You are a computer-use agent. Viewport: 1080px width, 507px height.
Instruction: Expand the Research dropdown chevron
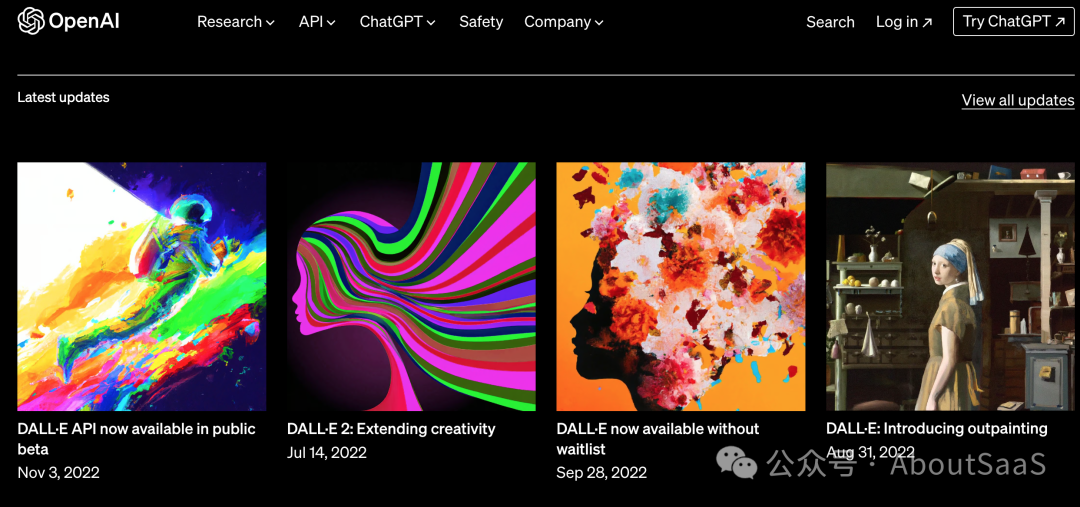tap(271, 23)
